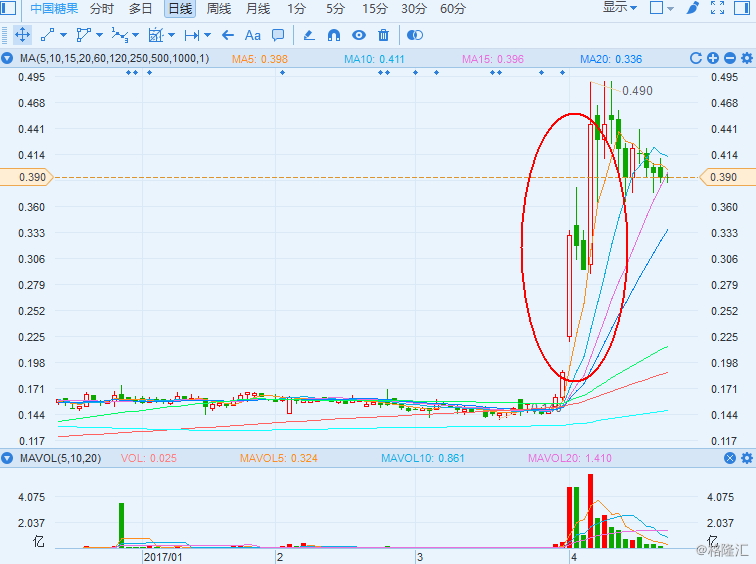Viewport: 756px width, 564px height.
Task: Enter fullscreen with the expand arrows icon
Action: (x=717, y=8)
